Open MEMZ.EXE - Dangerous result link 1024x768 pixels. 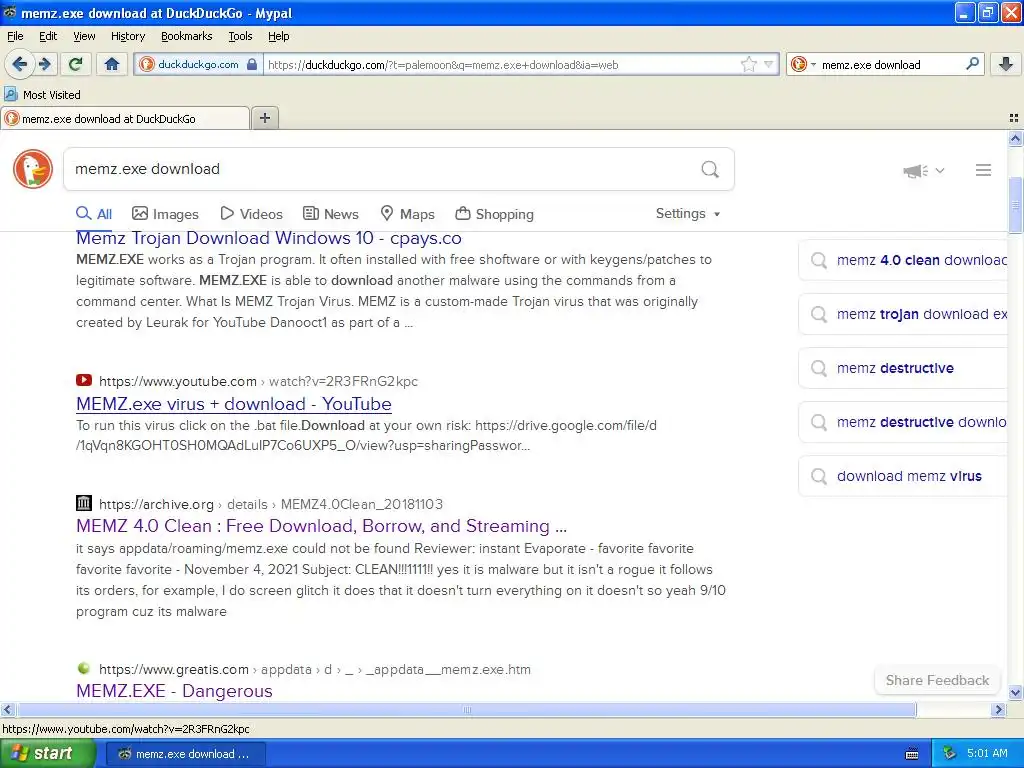[x=174, y=690]
